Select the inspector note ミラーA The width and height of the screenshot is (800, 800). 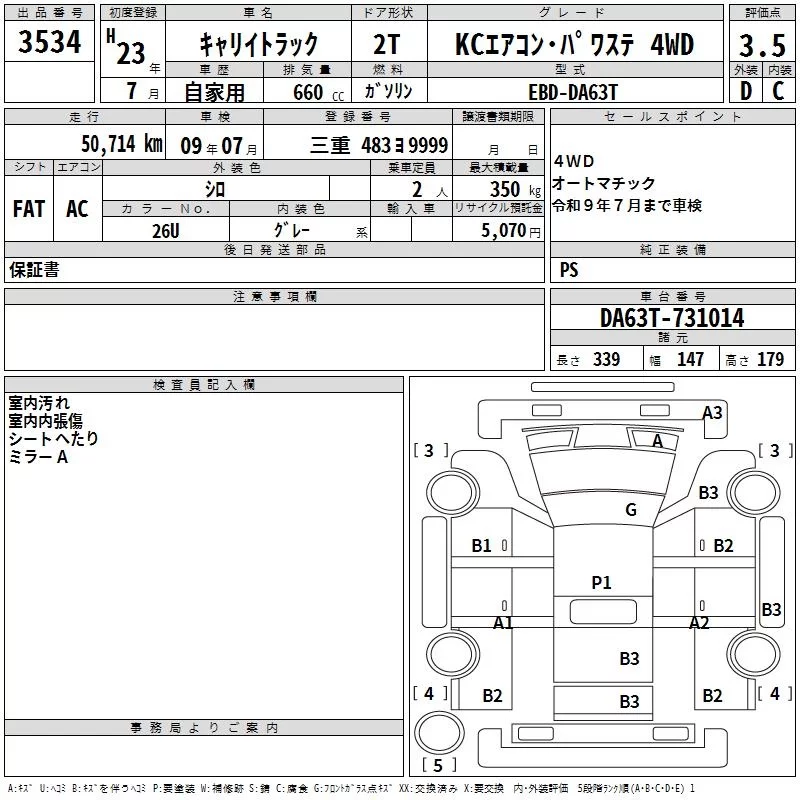point(38,457)
